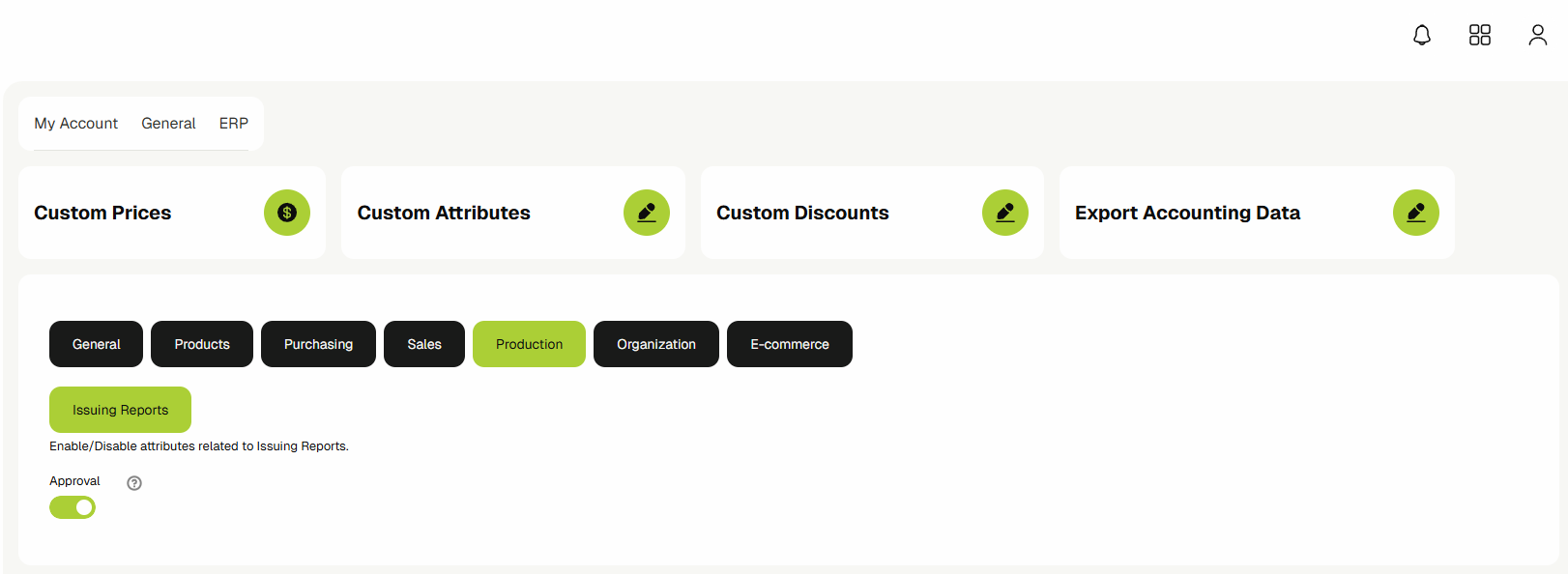Screen dimensions: 1568x574
Task: Open the notifications bell icon
Action: click(x=1421, y=35)
